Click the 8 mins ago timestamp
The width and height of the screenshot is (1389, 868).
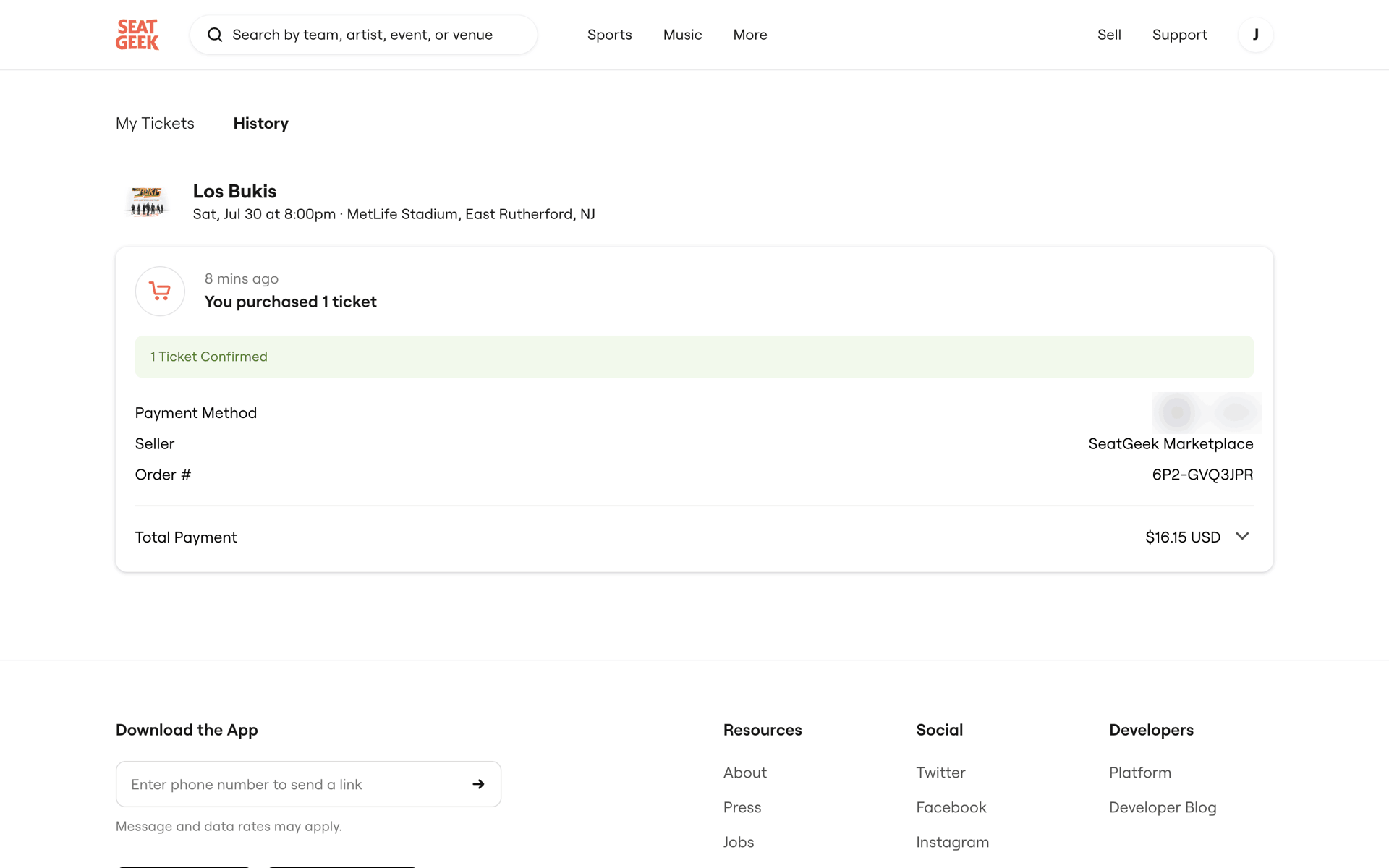point(241,278)
